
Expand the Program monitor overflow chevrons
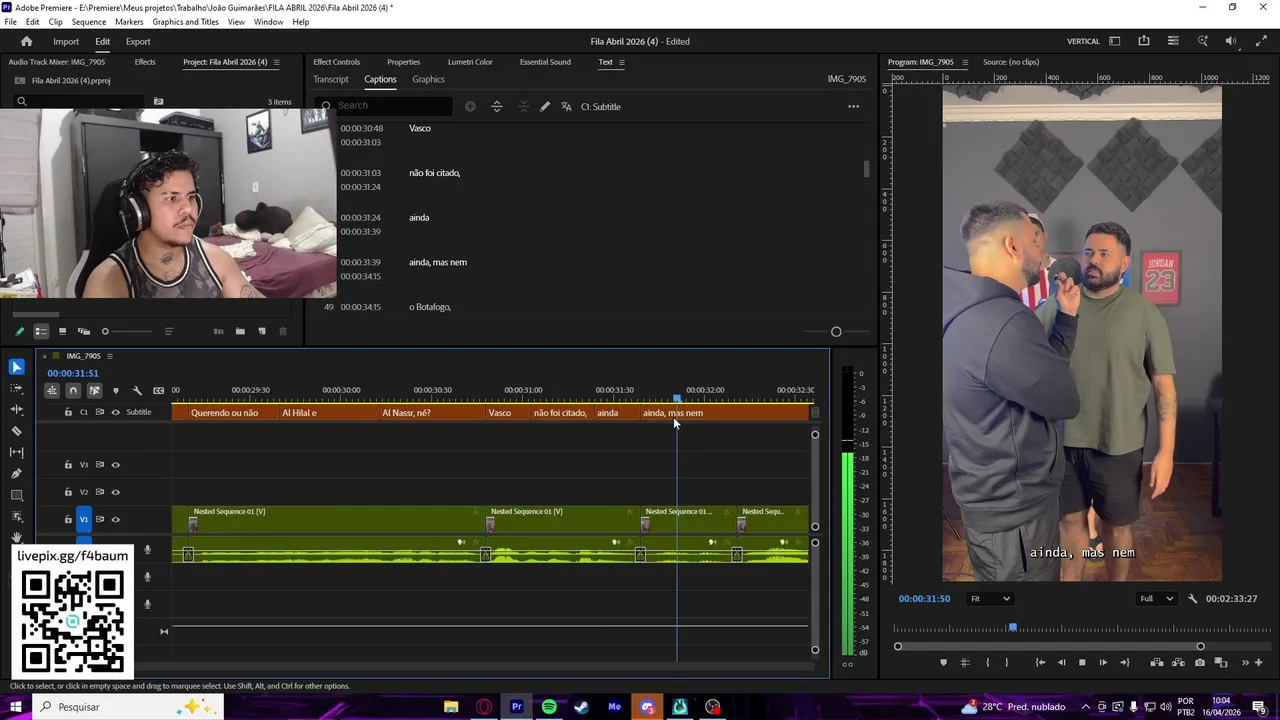(1245, 662)
